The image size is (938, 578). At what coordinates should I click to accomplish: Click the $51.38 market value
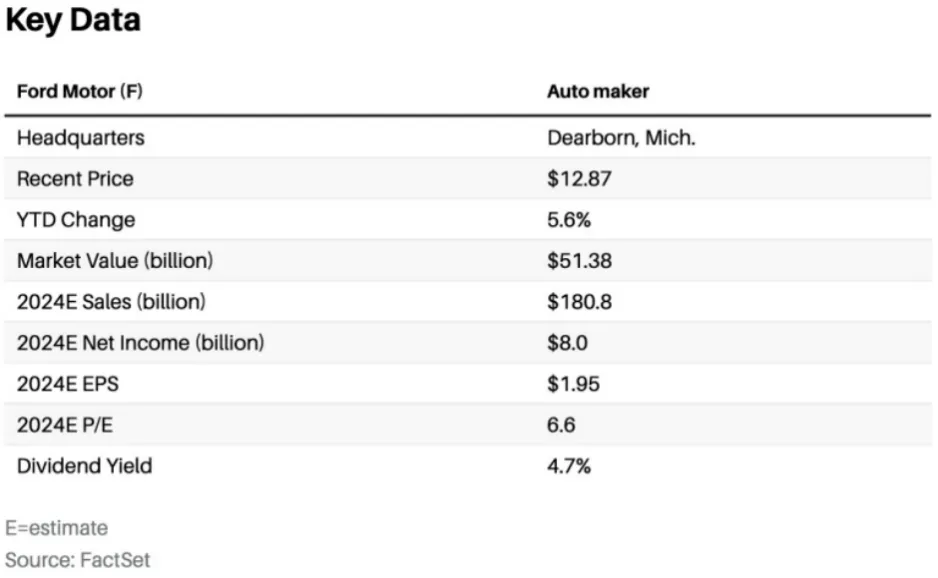pyautogui.click(x=579, y=261)
